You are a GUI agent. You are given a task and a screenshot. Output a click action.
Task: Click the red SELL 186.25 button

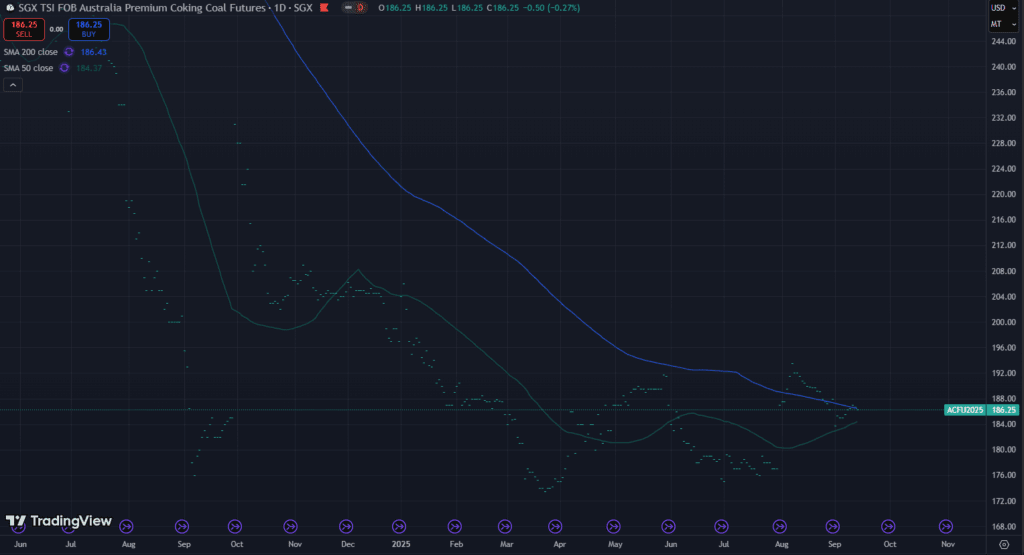(x=24, y=29)
